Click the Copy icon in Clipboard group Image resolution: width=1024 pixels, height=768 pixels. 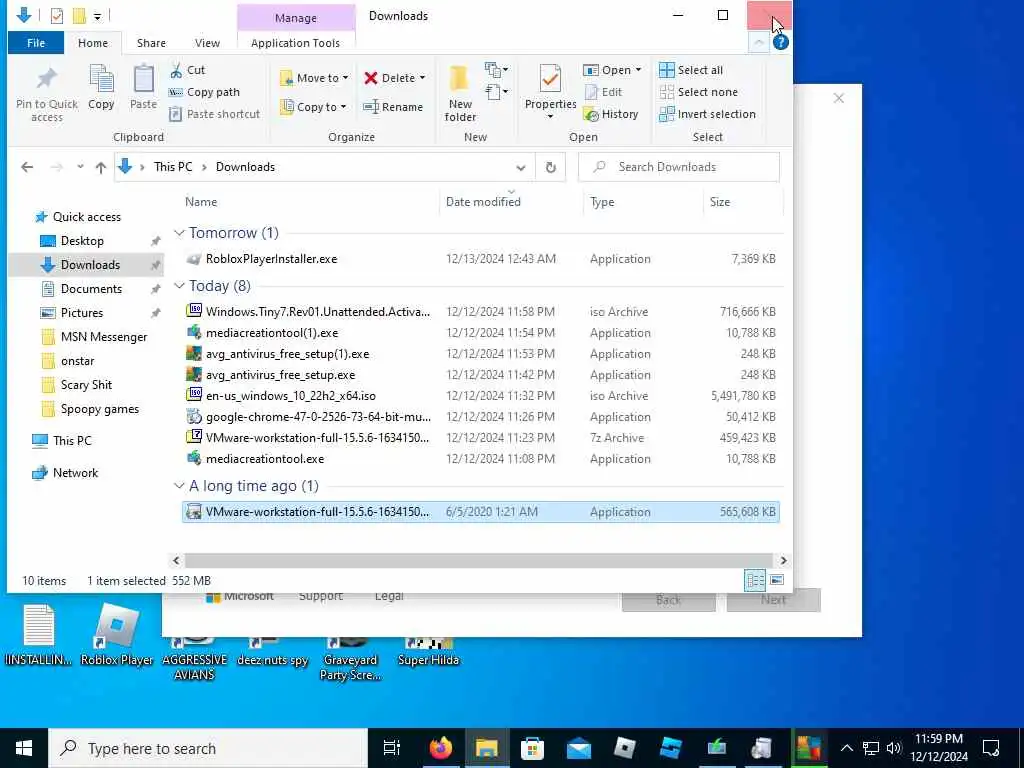click(101, 88)
